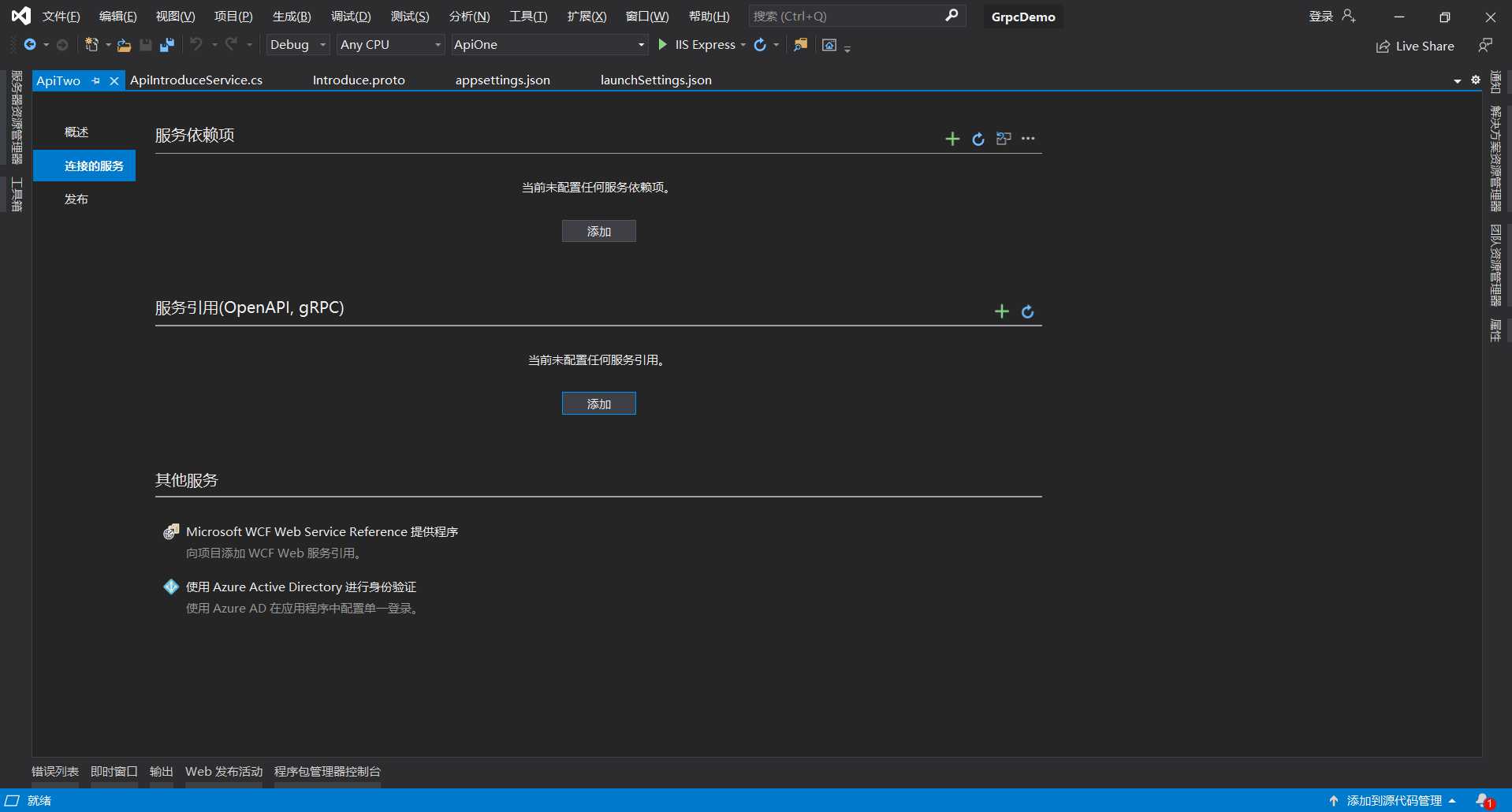The height and width of the screenshot is (812, 1512).
Task: Click the icon right of dependencies refresh
Action: 1004,139
